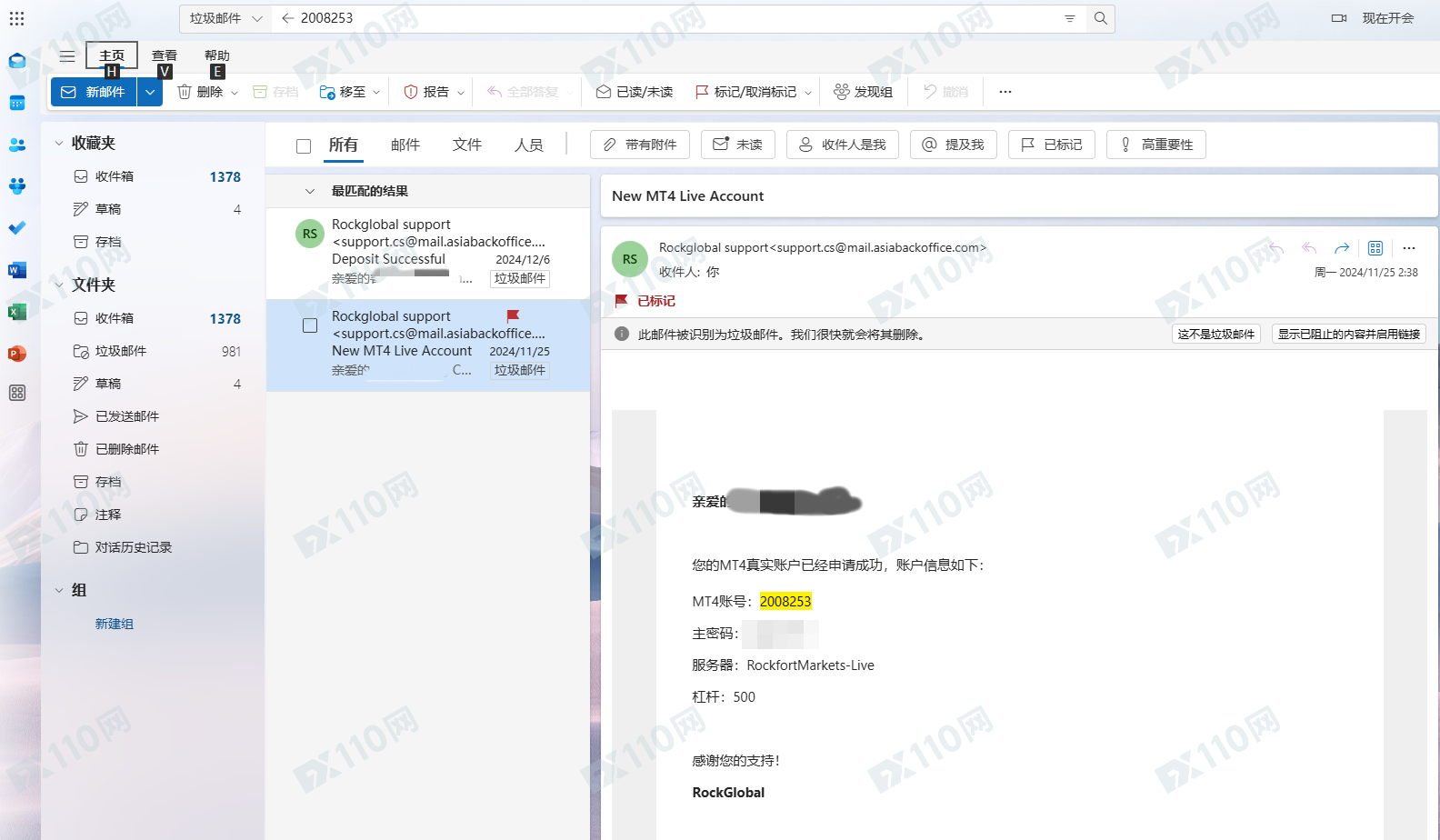Collapse 收藏夹 section

click(x=59, y=143)
